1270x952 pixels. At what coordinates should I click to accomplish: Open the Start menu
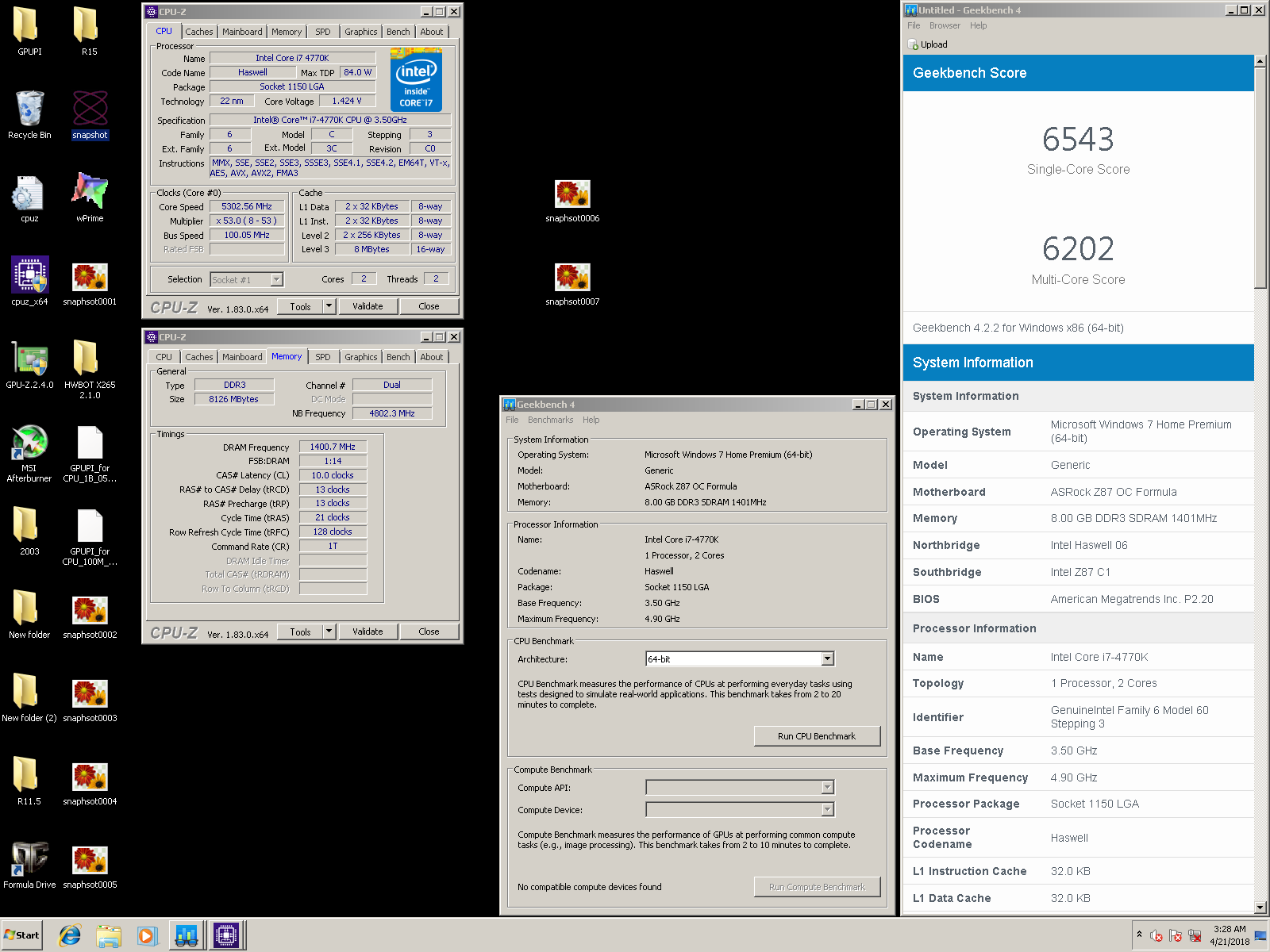point(21,935)
